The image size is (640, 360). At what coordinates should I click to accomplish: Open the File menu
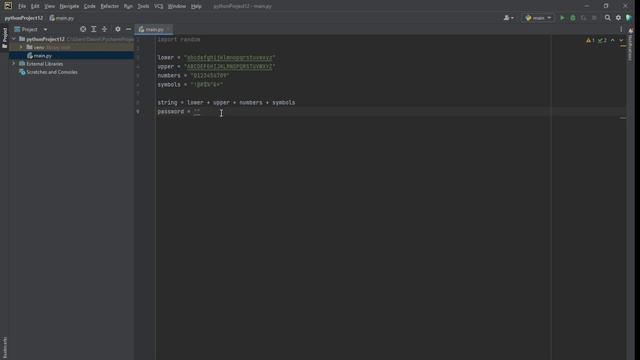pos(22,6)
